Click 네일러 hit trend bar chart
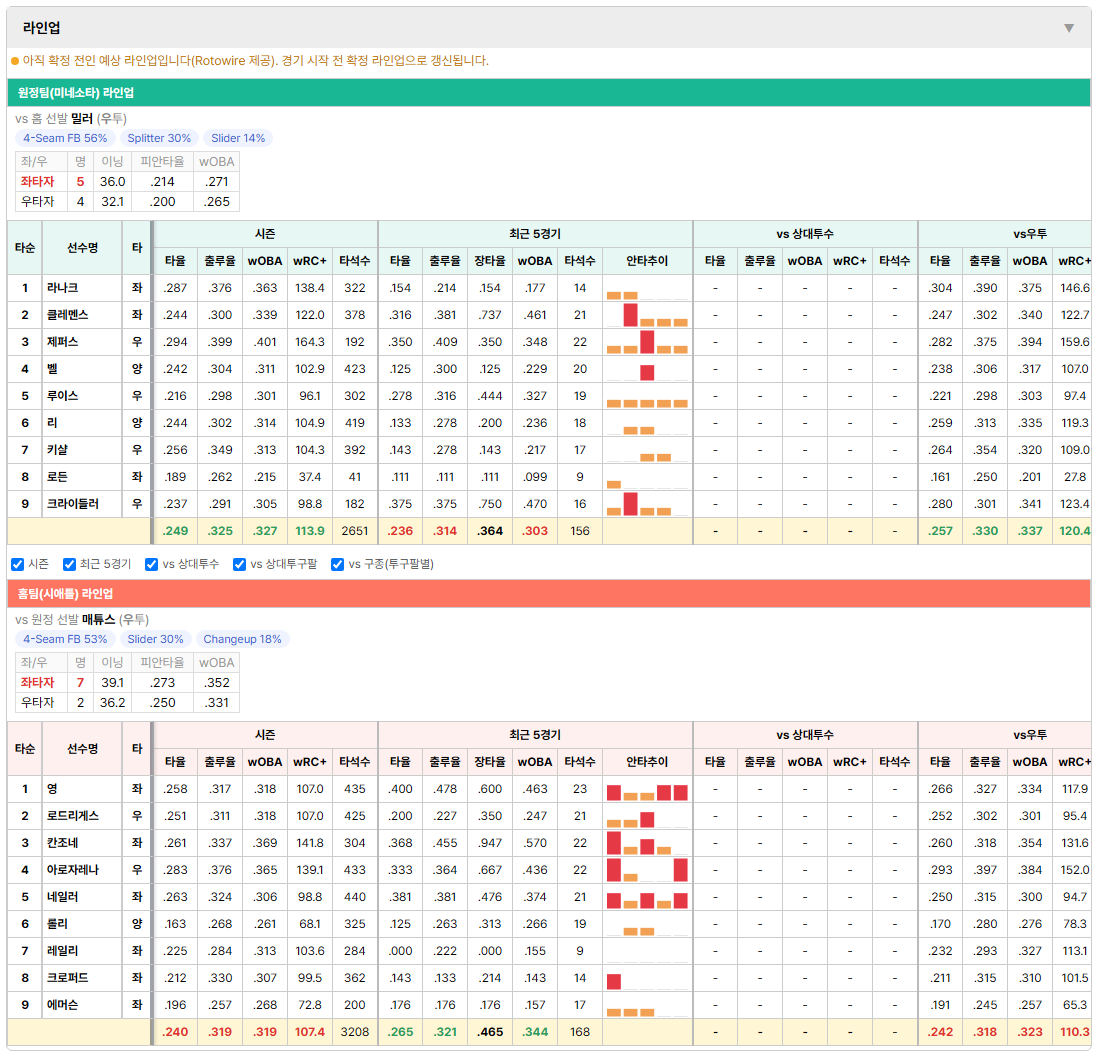The height and width of the screenshot is (1057, 1098). pyautogui.click(x=647, y=897)
